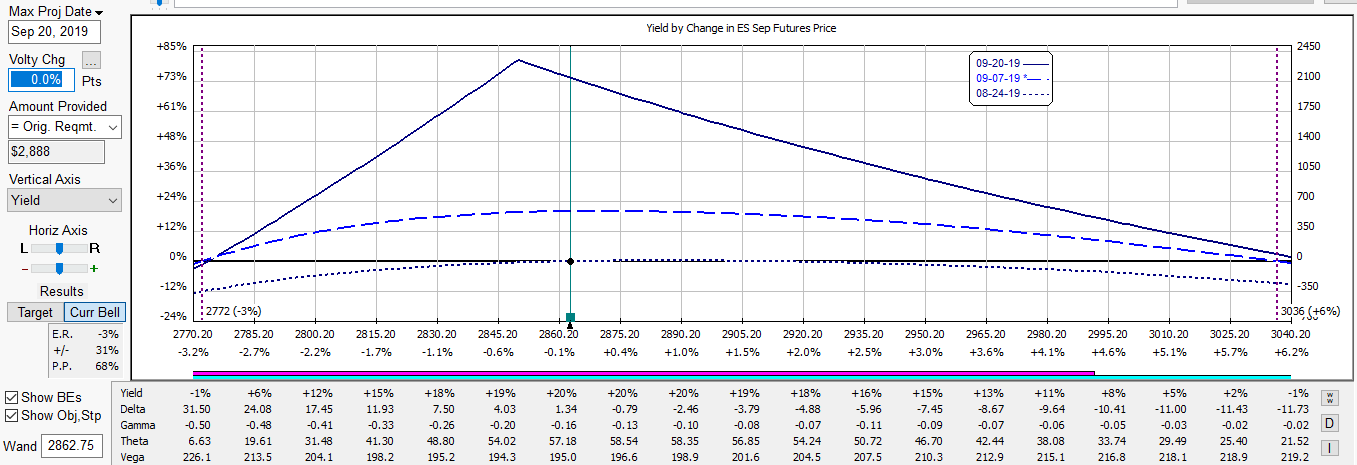Click the +85% yield axis label
The height and width of the screenshot is (465, 1357).
pyautogui.click(x=172, y=46)
